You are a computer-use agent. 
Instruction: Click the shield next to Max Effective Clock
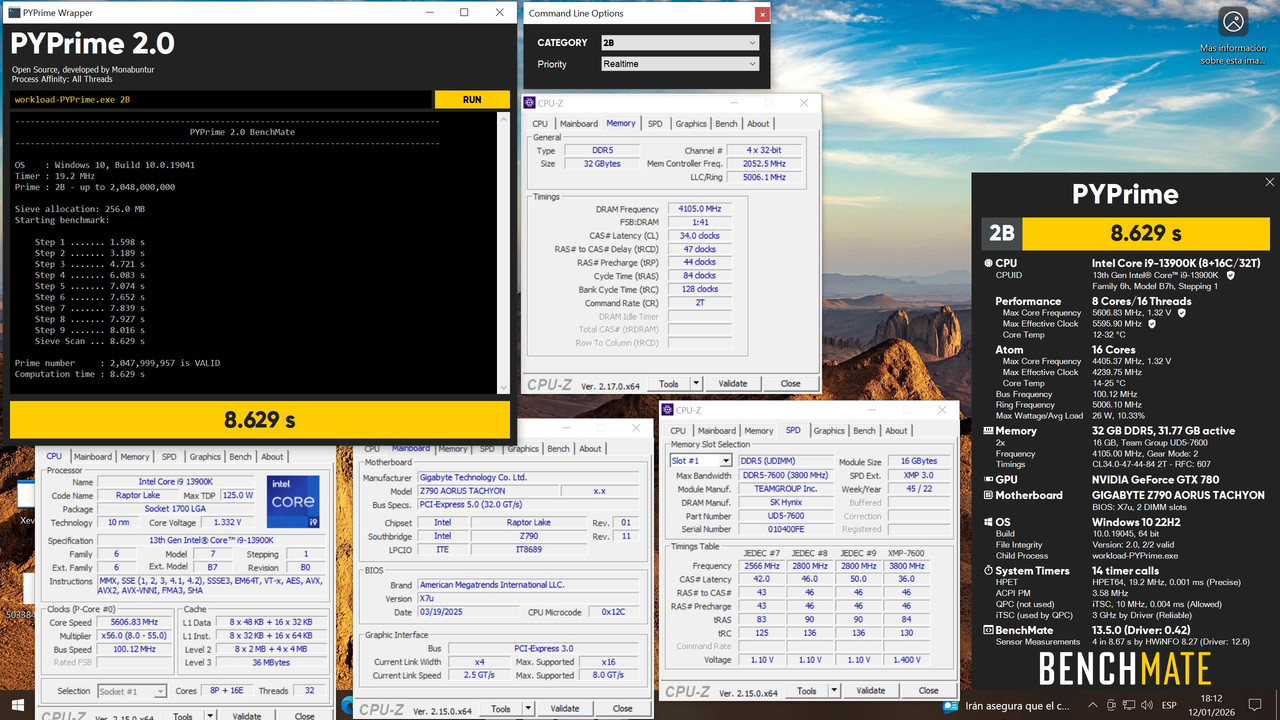click(1152, 324)
